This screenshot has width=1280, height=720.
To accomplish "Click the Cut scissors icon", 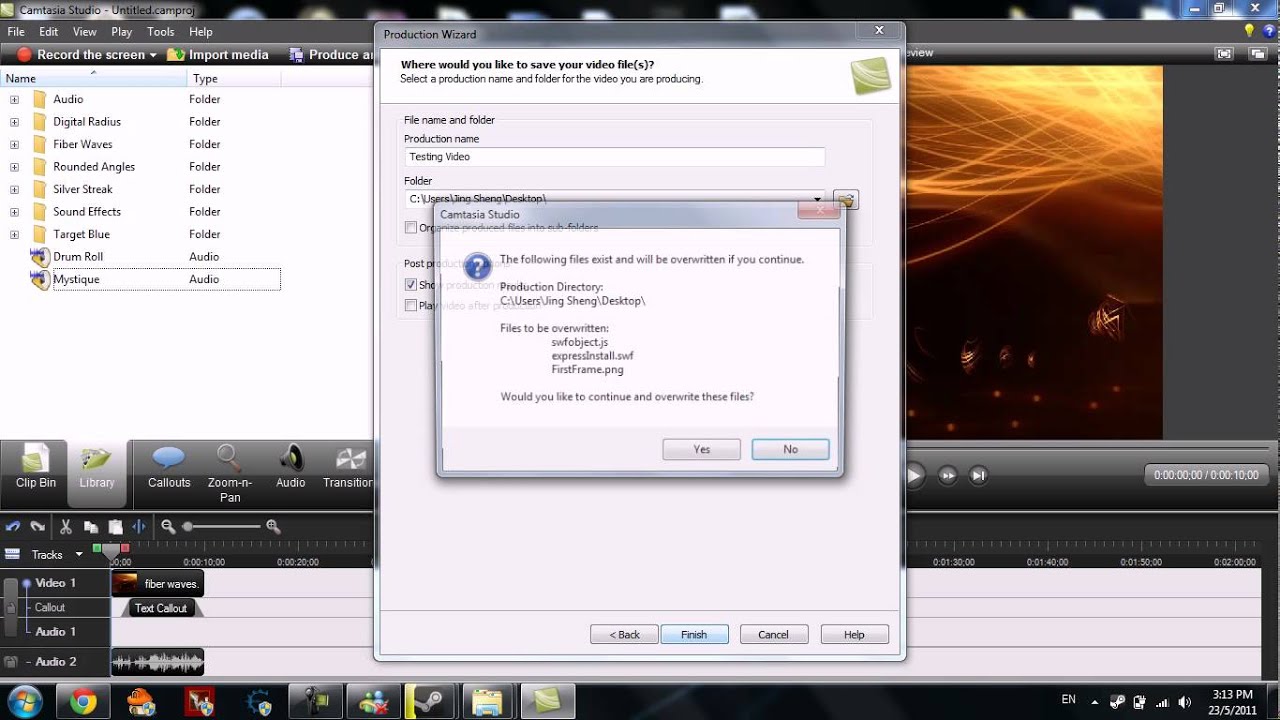I will (x=66, y=526).
